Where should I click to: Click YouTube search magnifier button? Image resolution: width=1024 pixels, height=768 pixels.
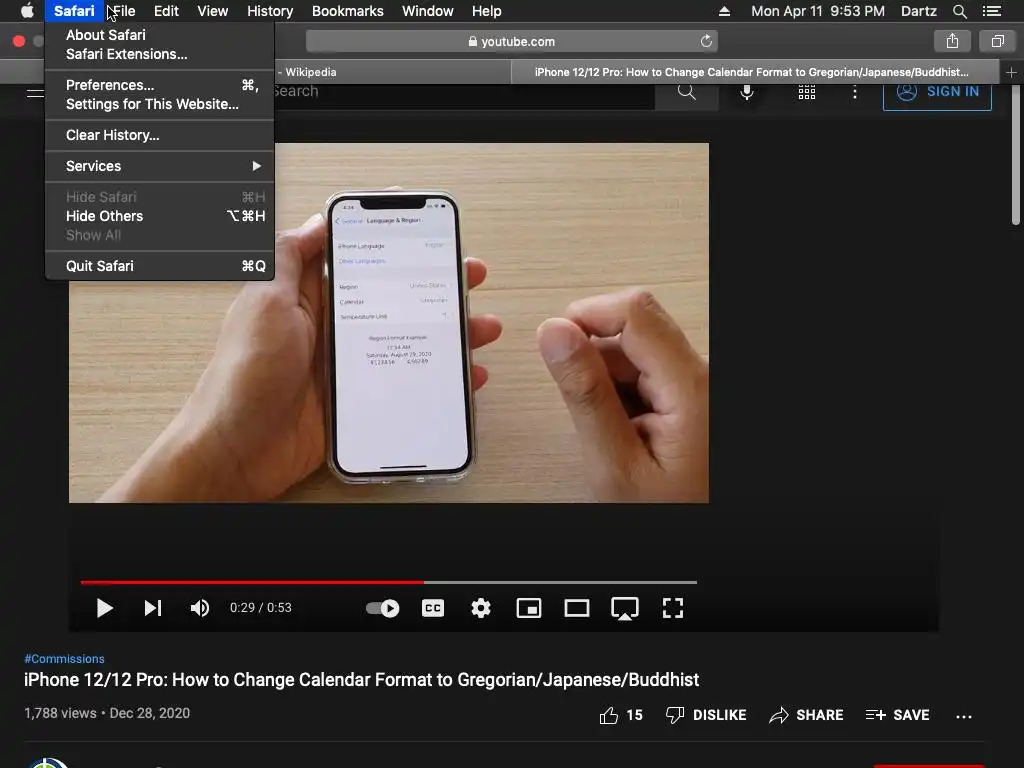pyautogui.click(x=686, y=91)
